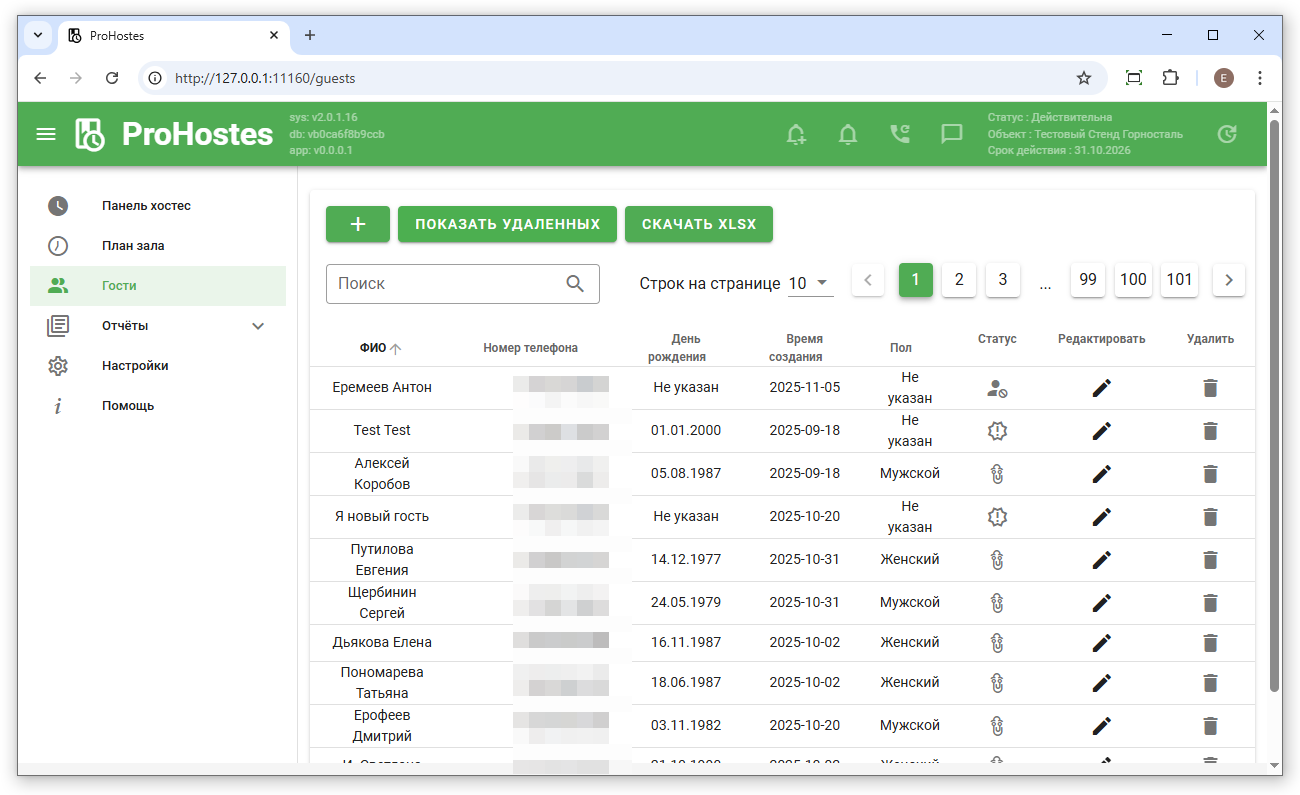Edit guest Еремеев Антон with pencil icon

point(1101,388)
